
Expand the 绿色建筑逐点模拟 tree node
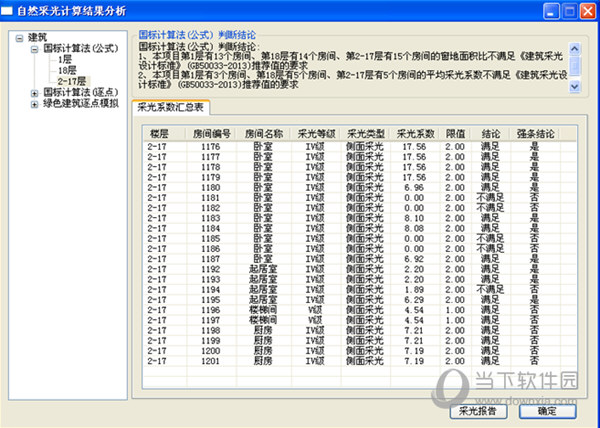(34, 102)
